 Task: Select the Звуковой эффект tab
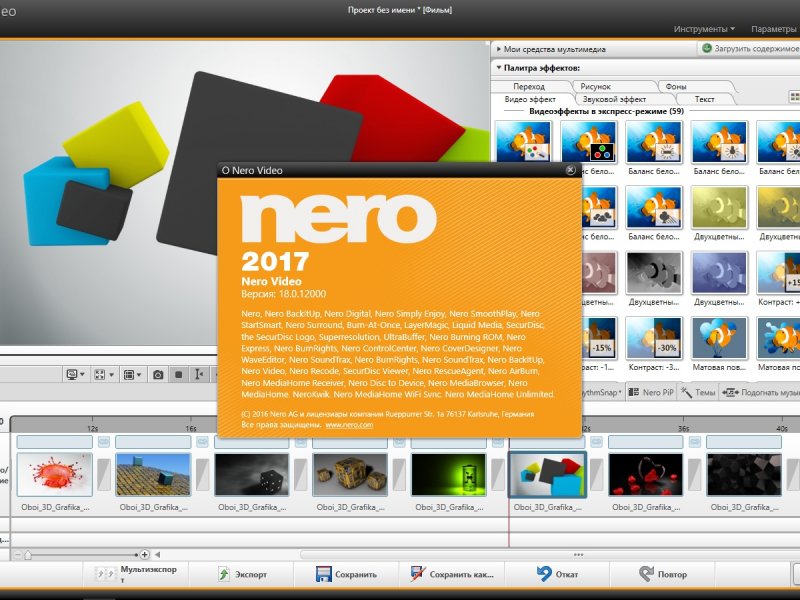[614, 99]
